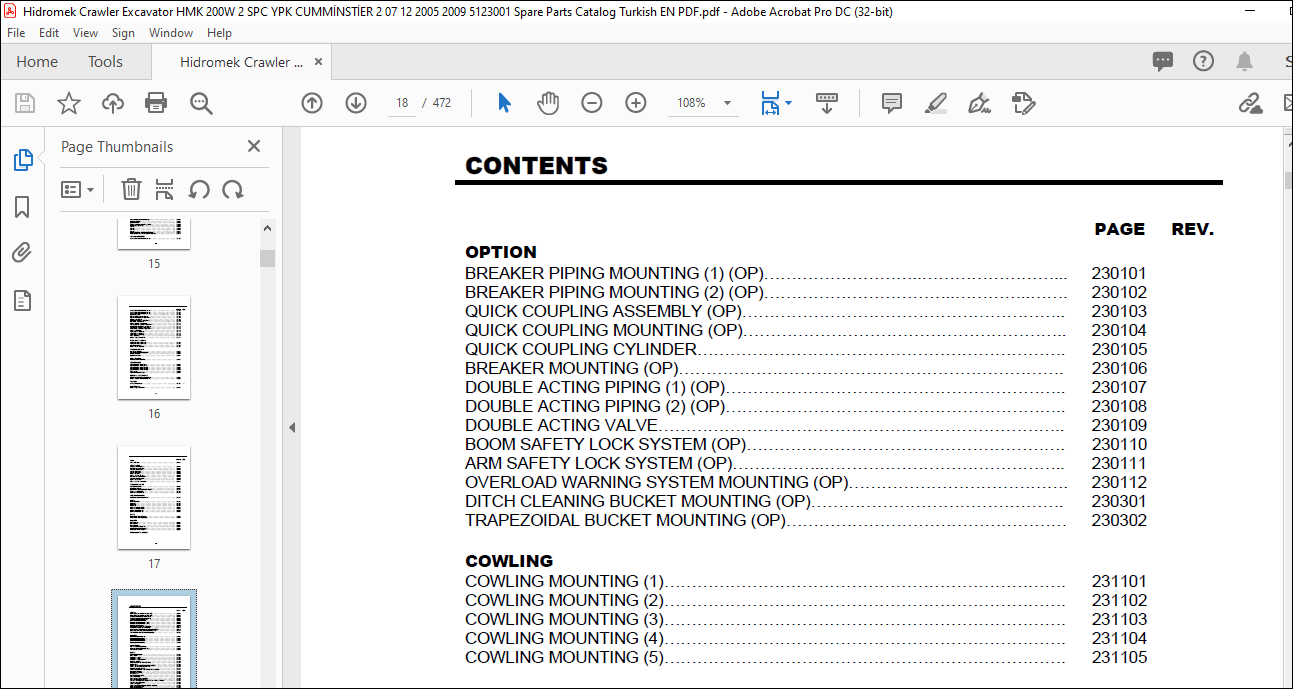Activate the Hand pan tool
This screenshot has width=1293, height=689.
point(548,103)
